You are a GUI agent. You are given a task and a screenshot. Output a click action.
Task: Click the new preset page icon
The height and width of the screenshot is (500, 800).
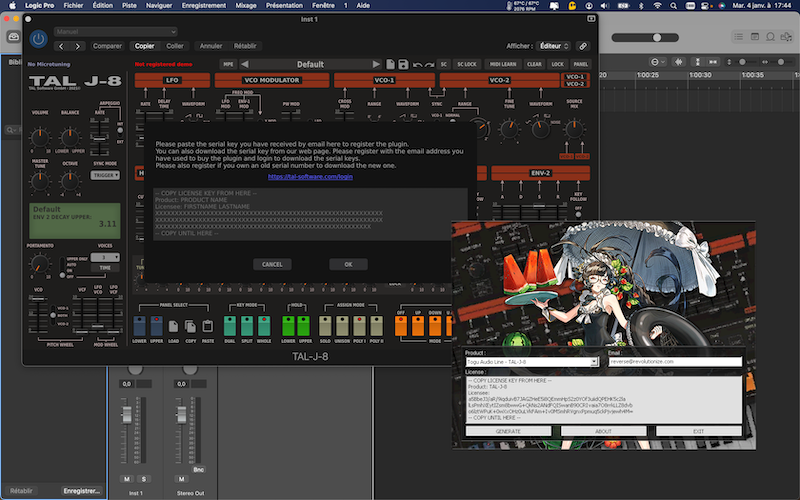(x=390, y=64)
